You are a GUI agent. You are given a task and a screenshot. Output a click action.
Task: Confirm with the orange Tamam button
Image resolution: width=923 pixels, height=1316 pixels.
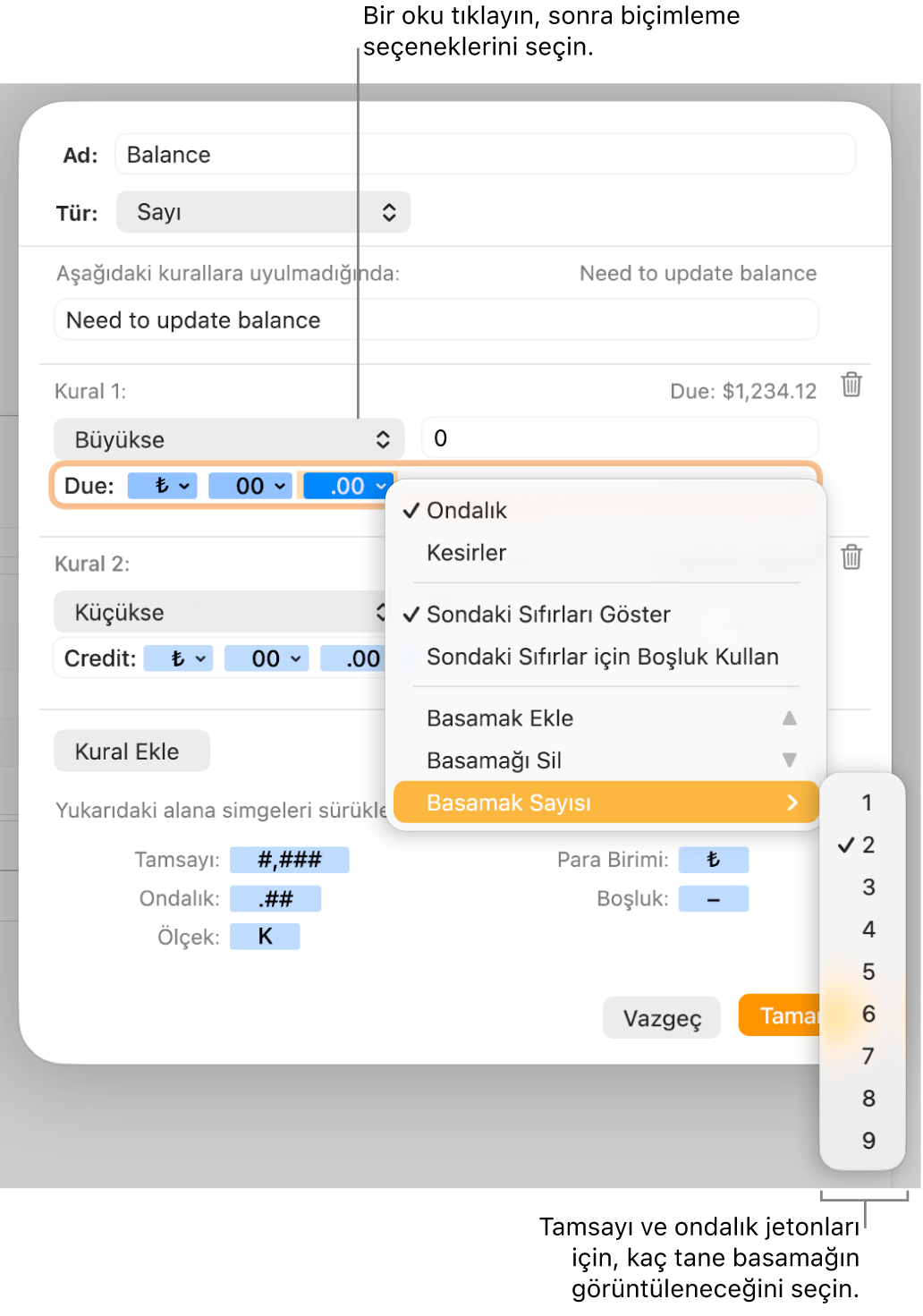pos(780,1015)
